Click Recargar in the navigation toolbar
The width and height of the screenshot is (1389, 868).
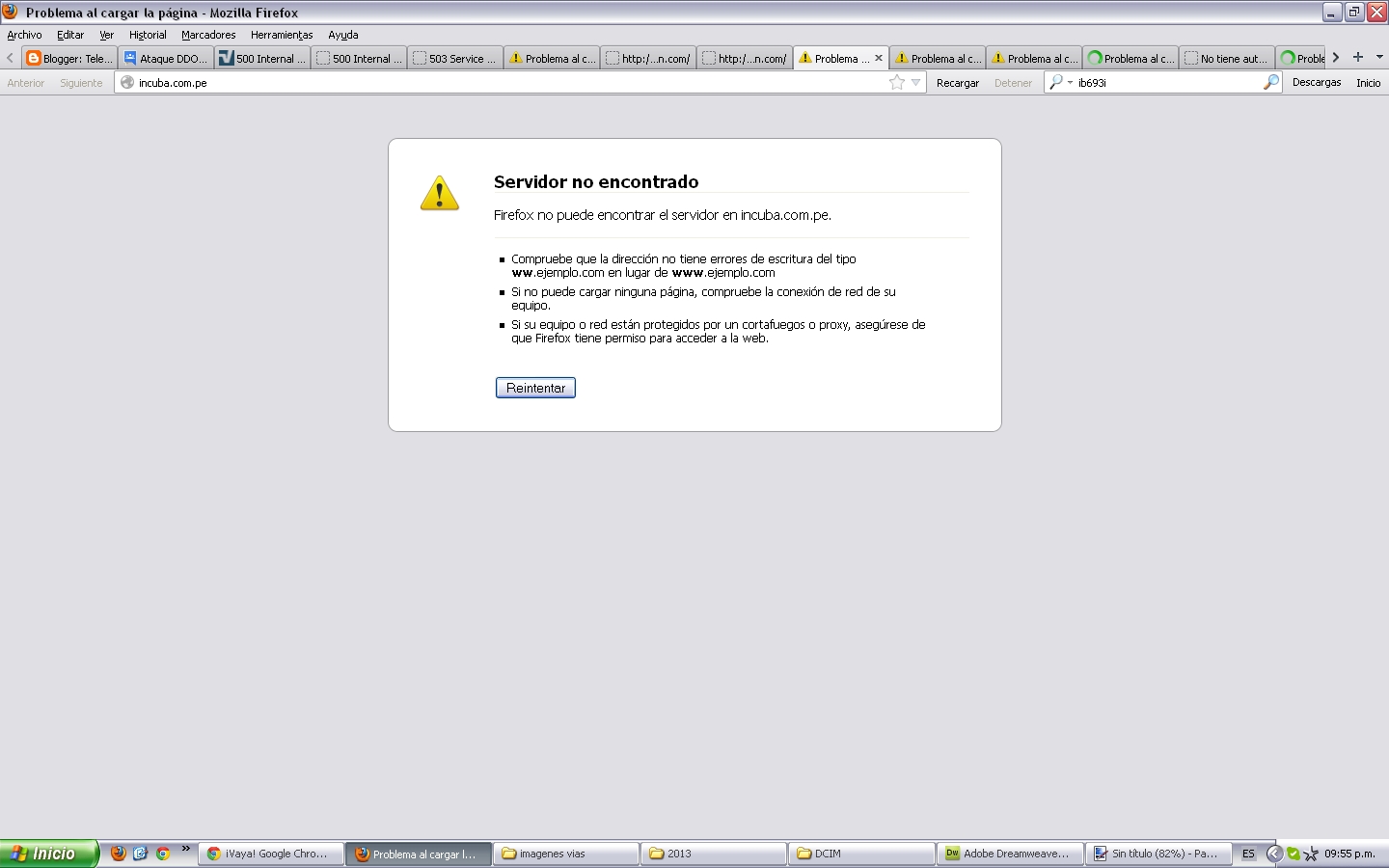coord(958,83)
